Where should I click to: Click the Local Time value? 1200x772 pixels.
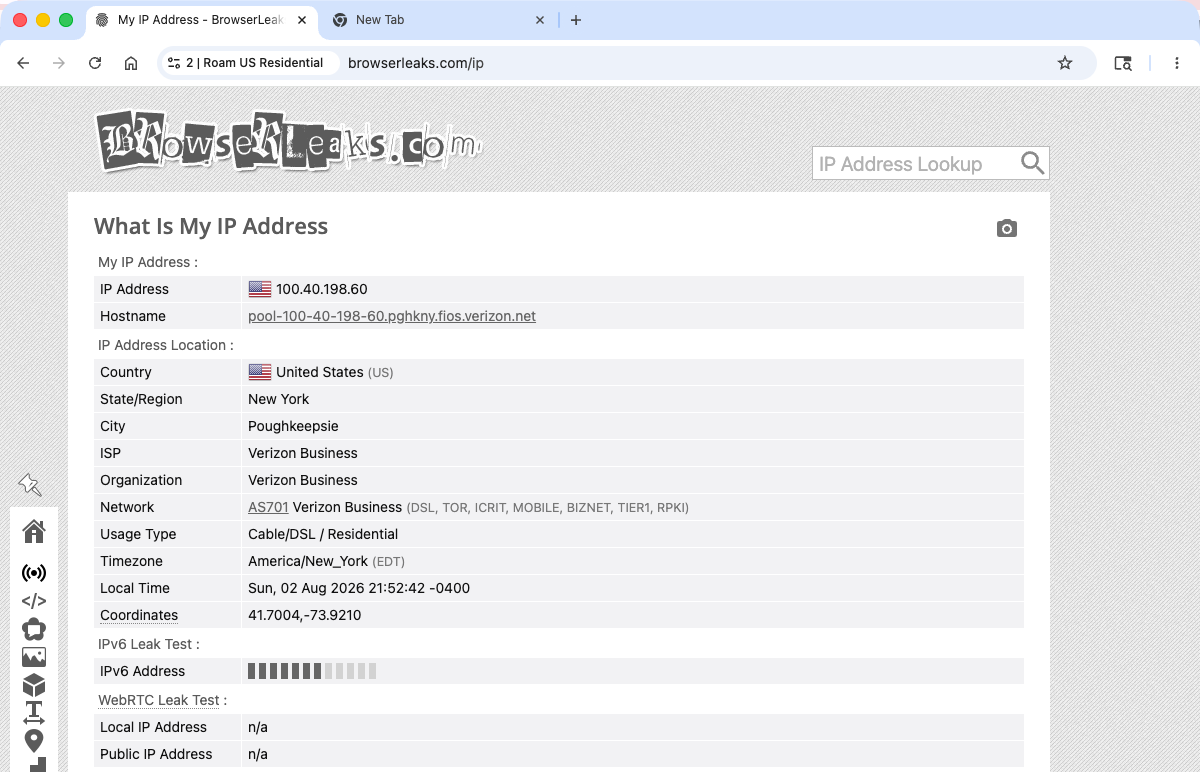(x=359, y=588)
